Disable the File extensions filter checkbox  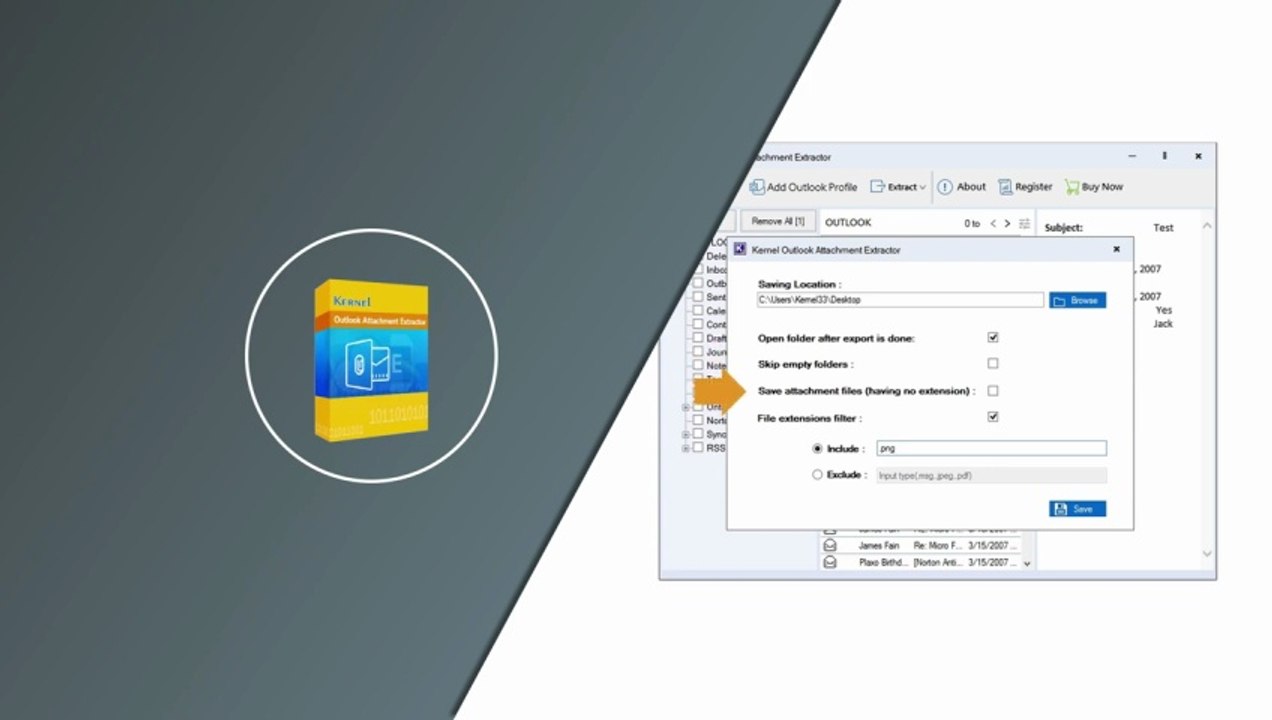click(x=993, y=417)
